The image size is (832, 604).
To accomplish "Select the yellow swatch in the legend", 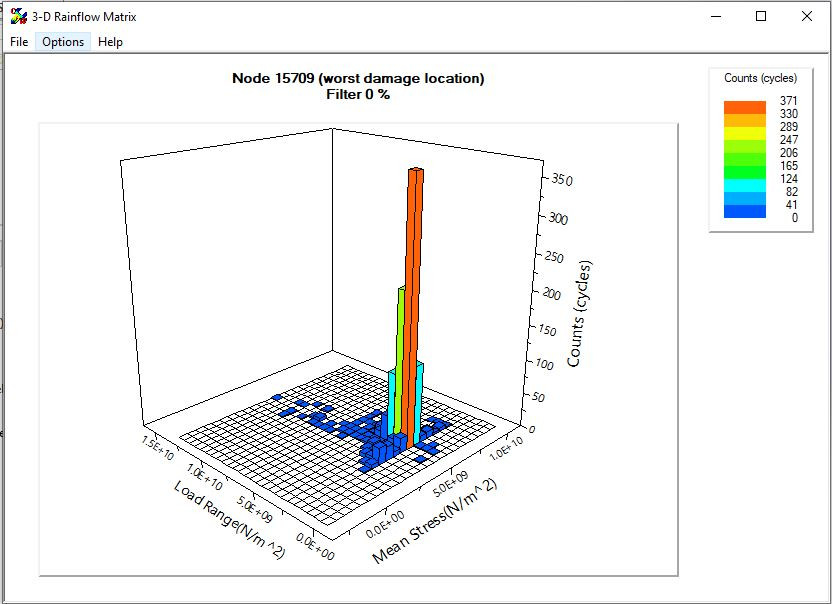I will click(x=744, y=133).
